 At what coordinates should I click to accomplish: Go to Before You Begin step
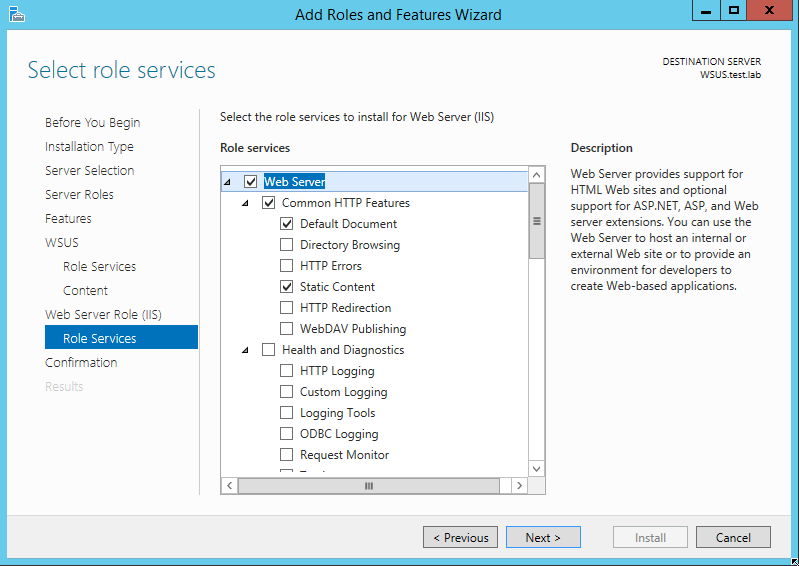coord(92,123)
